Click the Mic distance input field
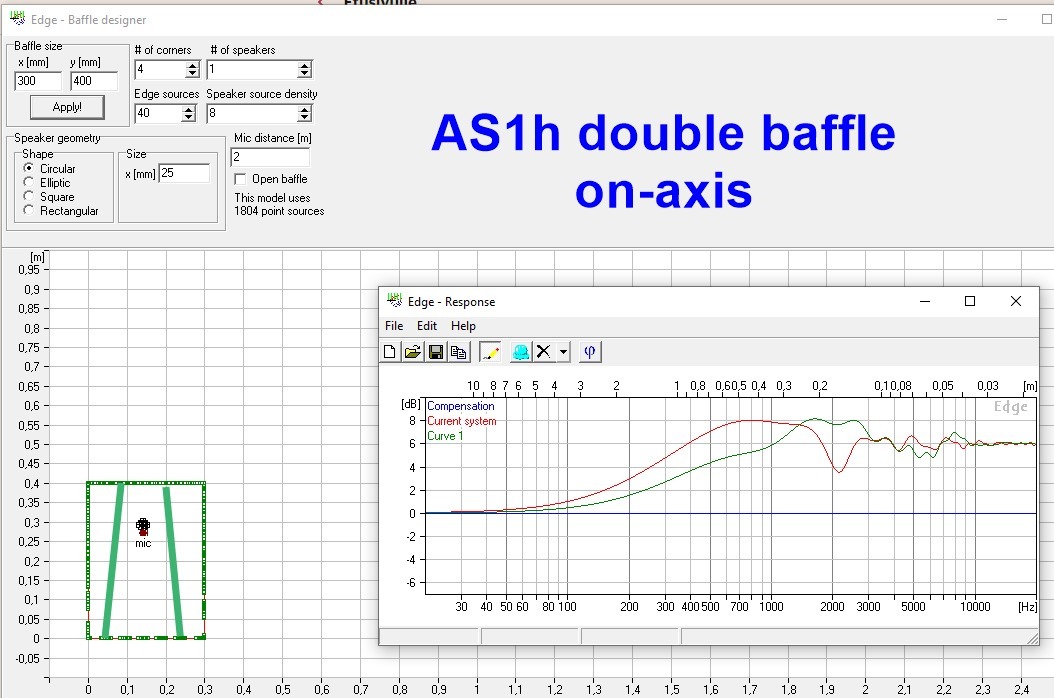The image size is (1054, 698). [x=270, y=157]
